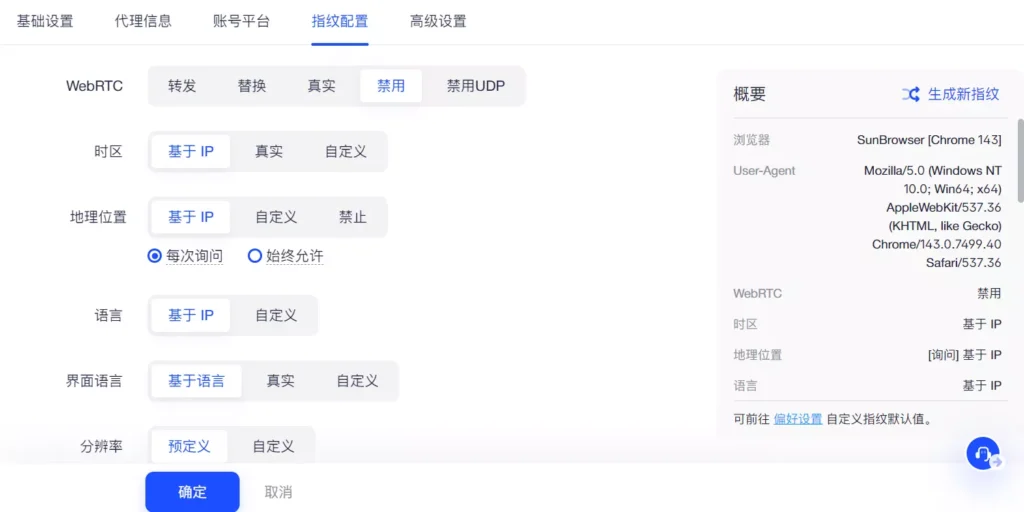Set WebRTC to 禁用UDP

[x=475, y=86]
